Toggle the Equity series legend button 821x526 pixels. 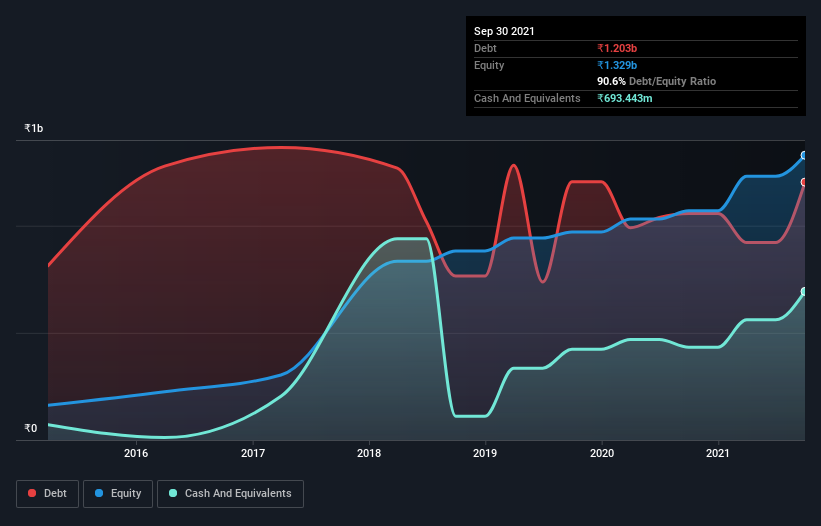point(118,494)
